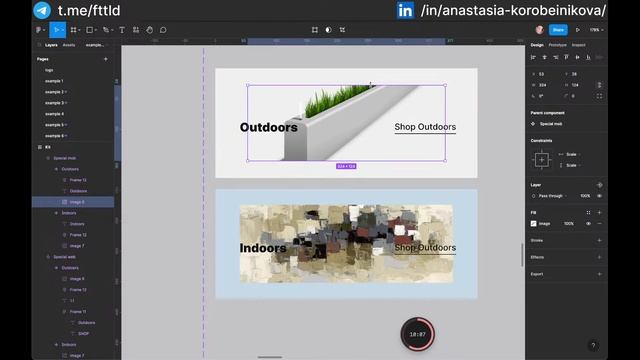Select the Comment tool
Screen dimensions: 640x360
tap(163, 30)
